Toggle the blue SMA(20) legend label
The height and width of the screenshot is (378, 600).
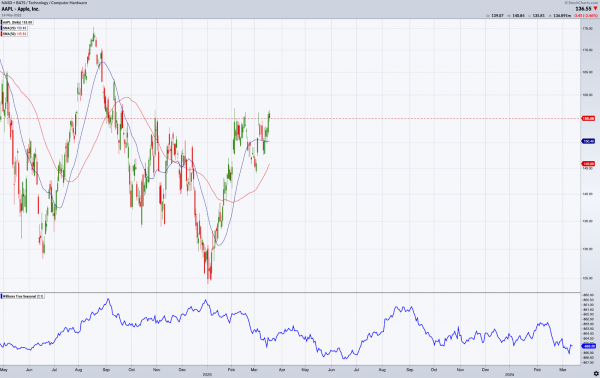tap(14, 28)
